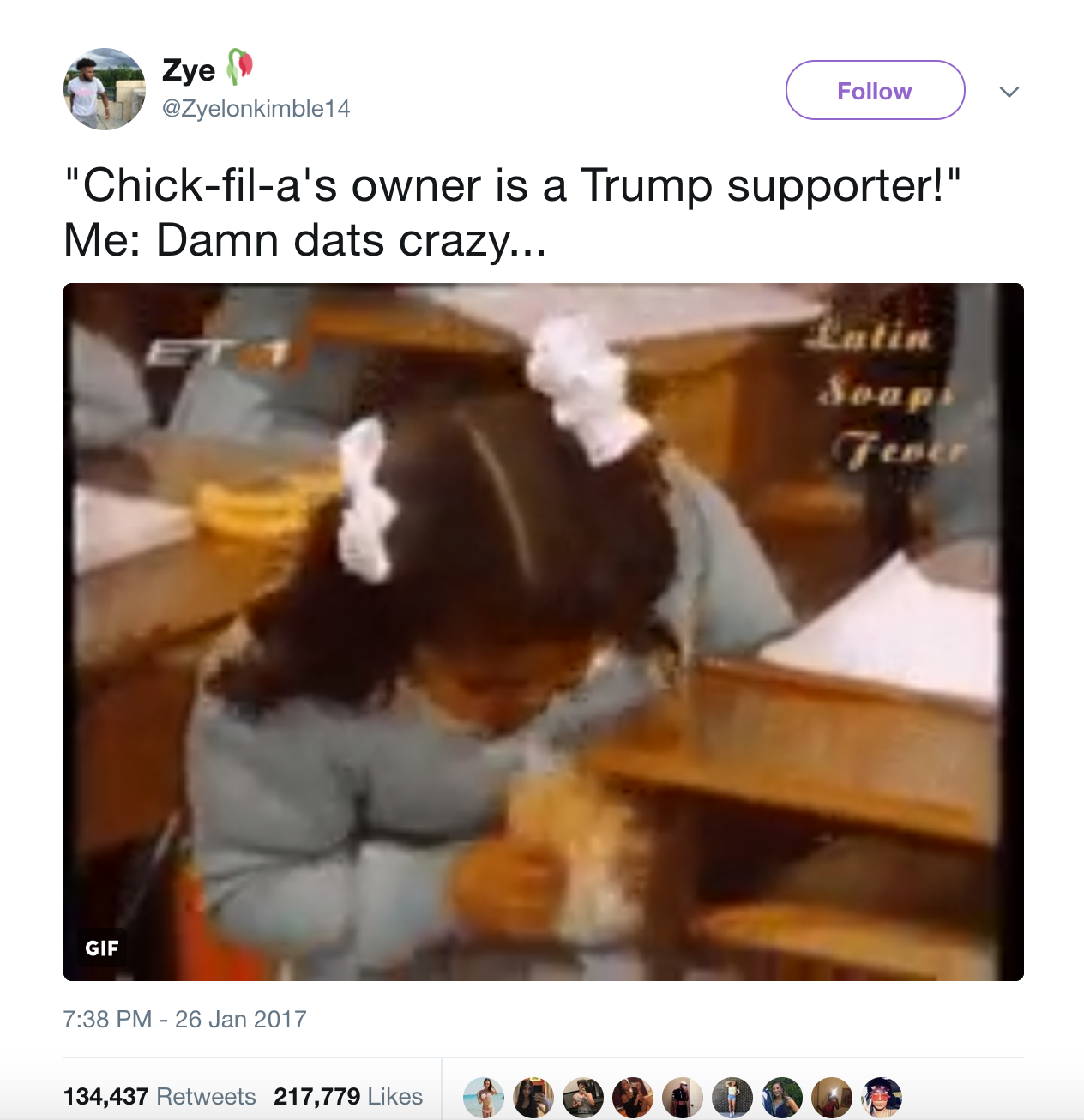This screenshot has height=1120, width=1084.
Task: Open liker avatar with green foliage background
Action: click(x=782, y=1098)
